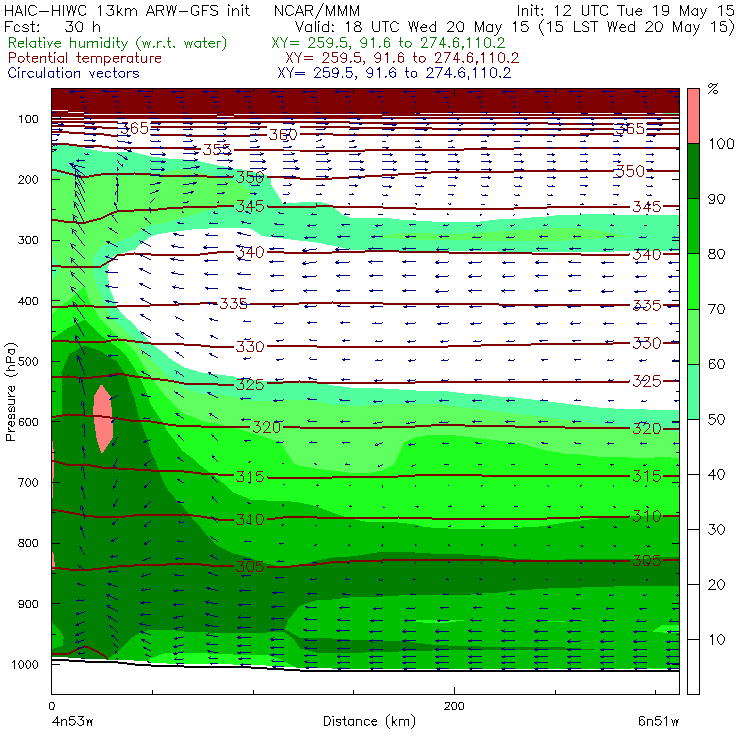Click the title 'HAIC-HIWC 13km ARW-GFS init'
Viewport: 740px width, 740px height.
(x=127, y=10)
